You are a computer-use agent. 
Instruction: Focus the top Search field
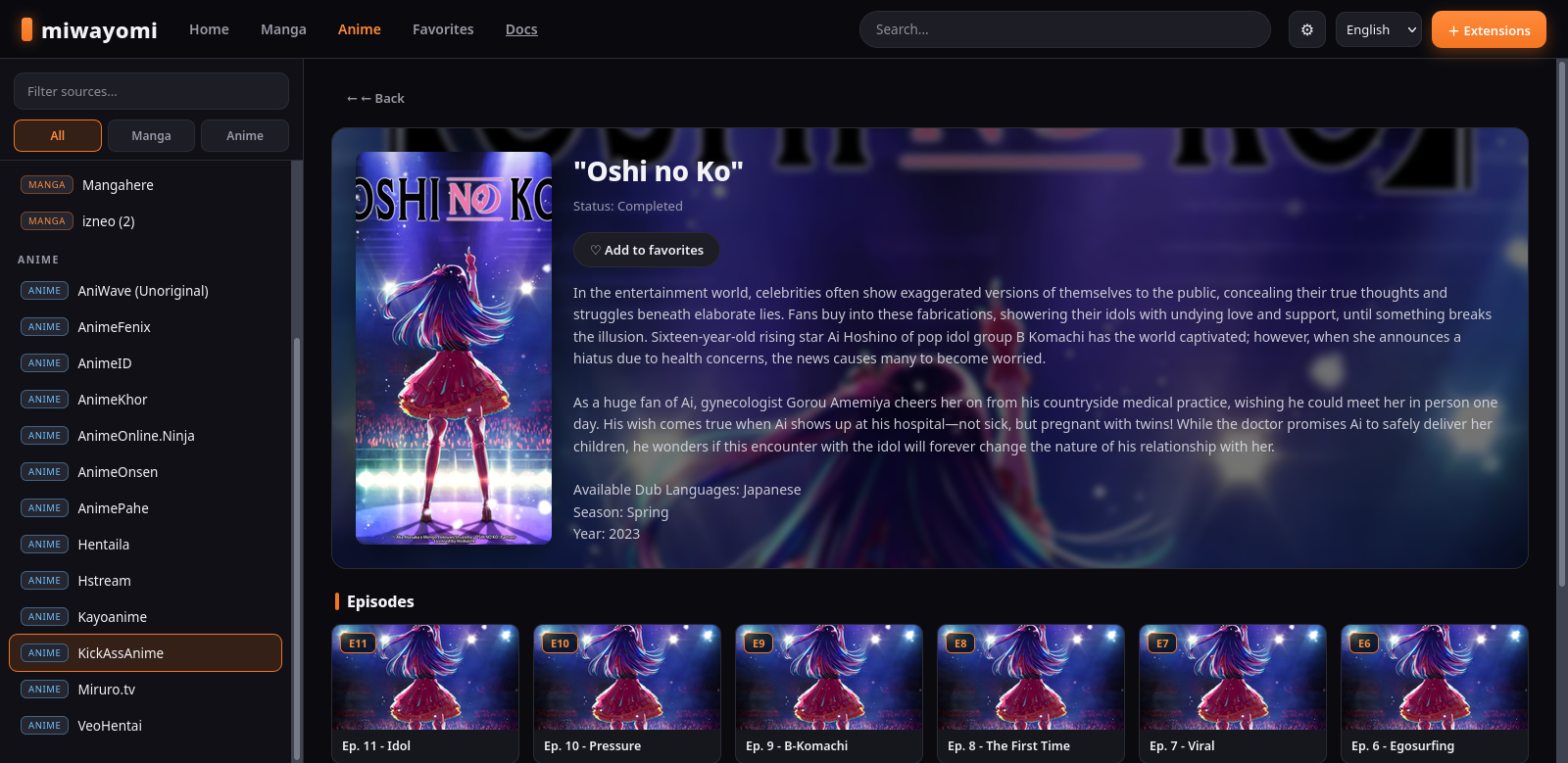[x=1064, y=30]
